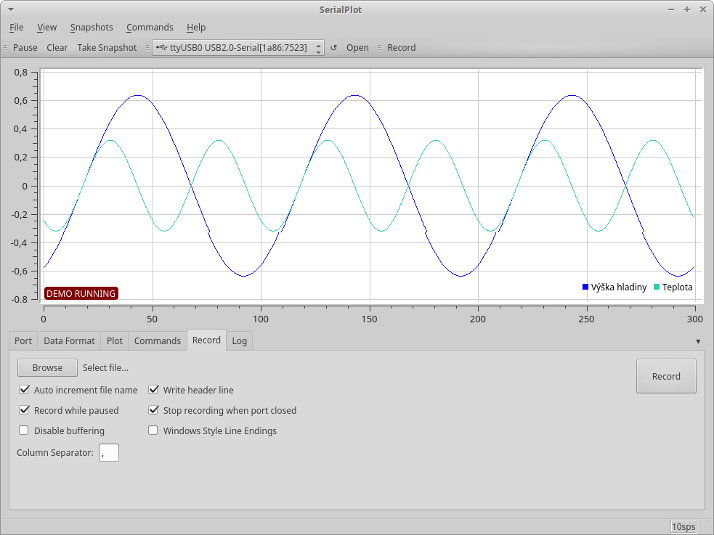The height and width of the screenshot is (535, 714).
Task: Open the ttyUSB0 serial port dropdown
Action: tap(238, 47)
